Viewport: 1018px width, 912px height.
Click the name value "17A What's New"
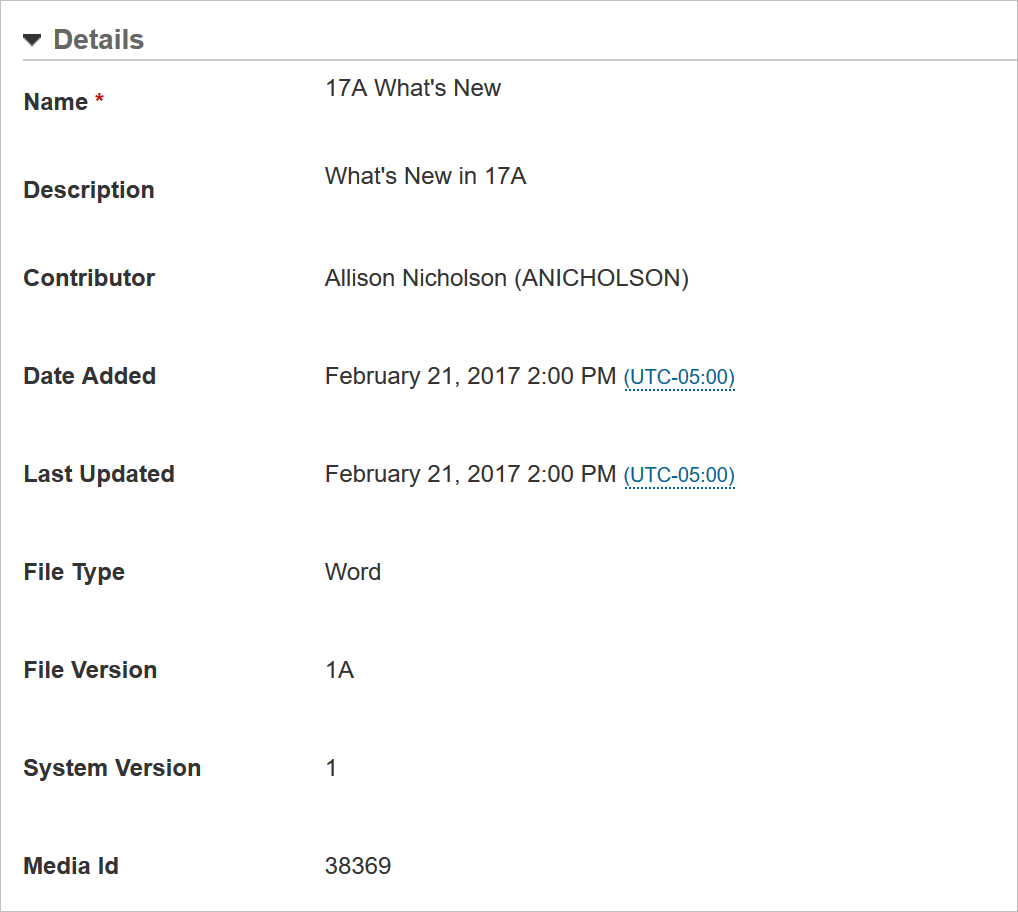[x=413, y=88]
